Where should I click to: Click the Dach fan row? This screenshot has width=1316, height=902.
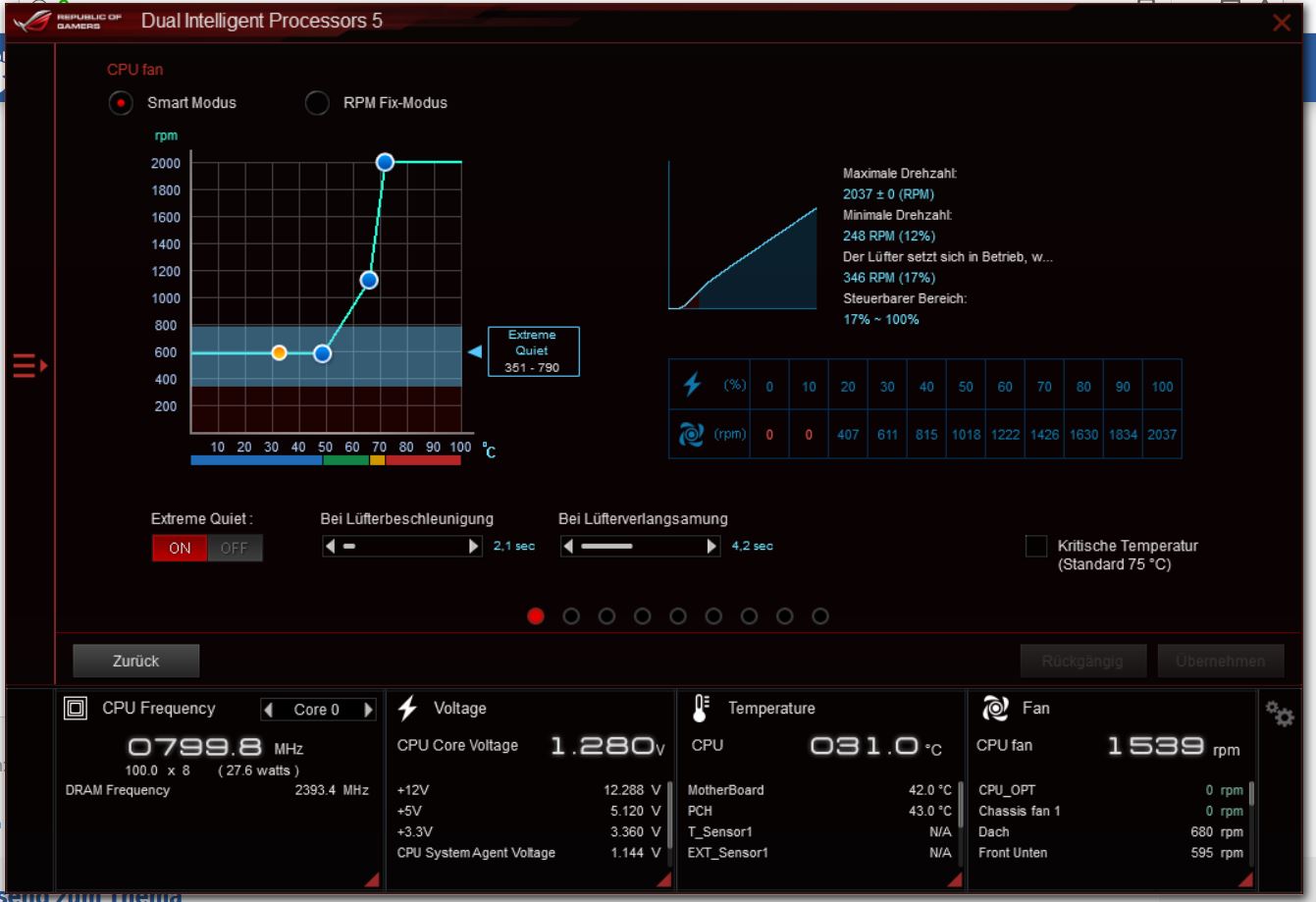click(1111, 831)
